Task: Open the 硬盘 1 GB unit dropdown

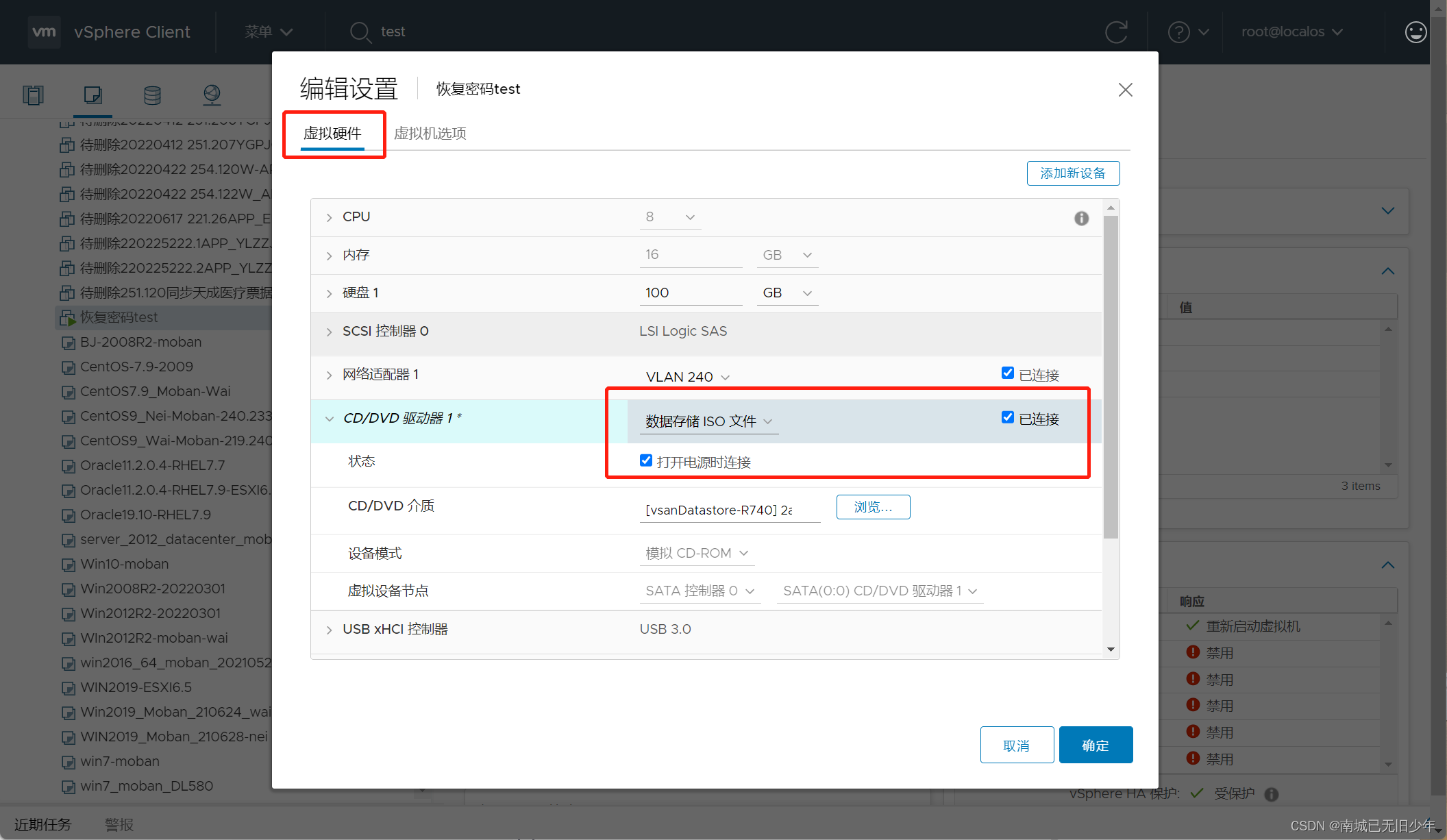Action: [x=787, y=293]
